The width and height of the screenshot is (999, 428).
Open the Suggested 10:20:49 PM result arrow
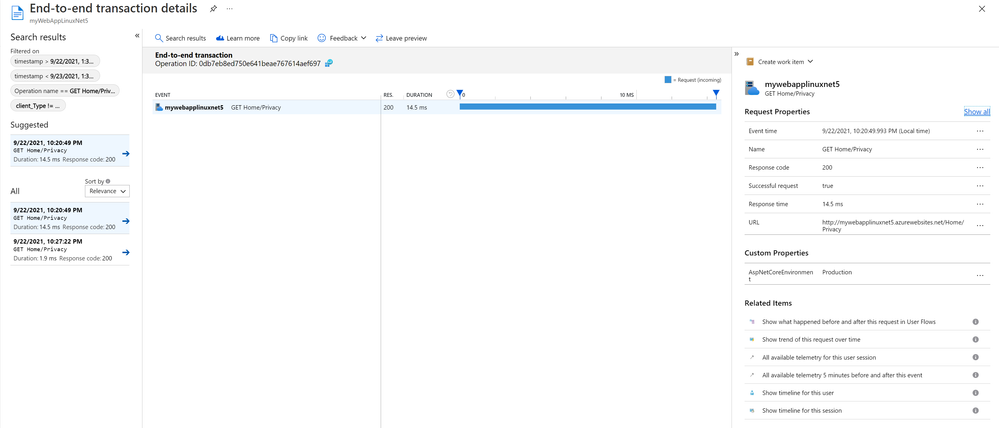click(x=126, y=153)
